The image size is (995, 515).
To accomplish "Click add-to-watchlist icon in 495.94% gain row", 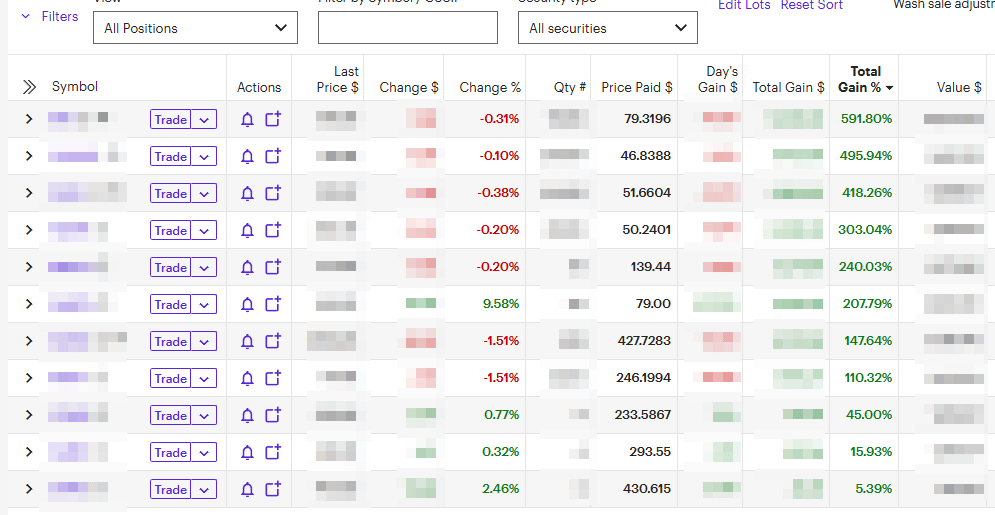I will 273,157.
